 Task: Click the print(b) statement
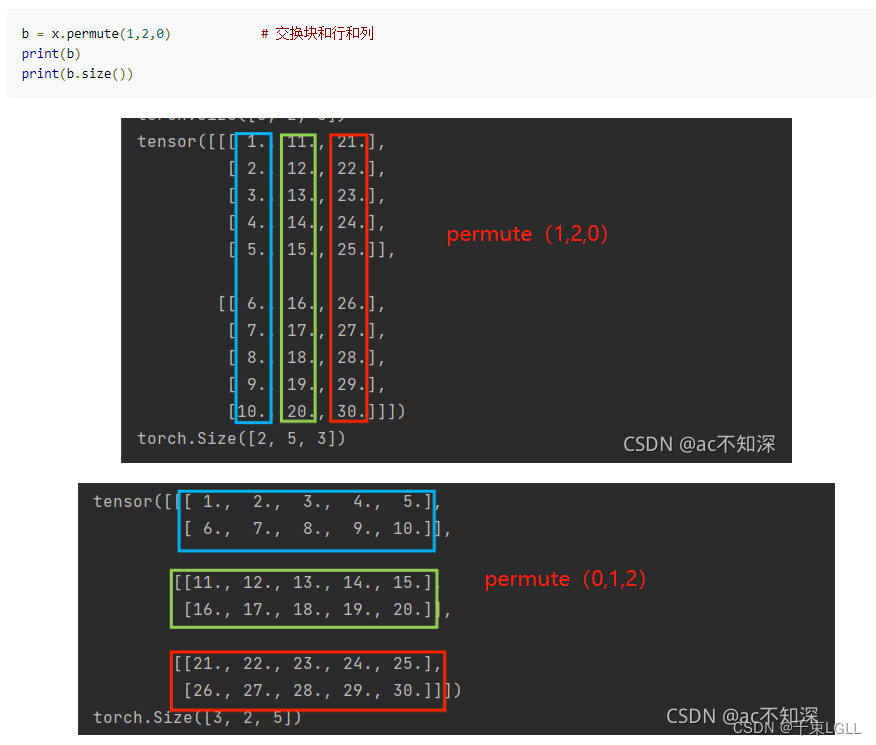click(50, 53)
